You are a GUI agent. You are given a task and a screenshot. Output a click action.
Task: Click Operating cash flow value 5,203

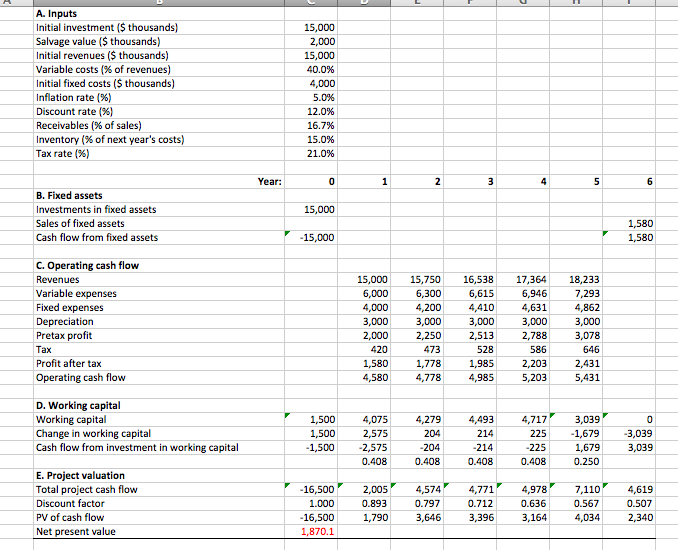tap(523, 377)
